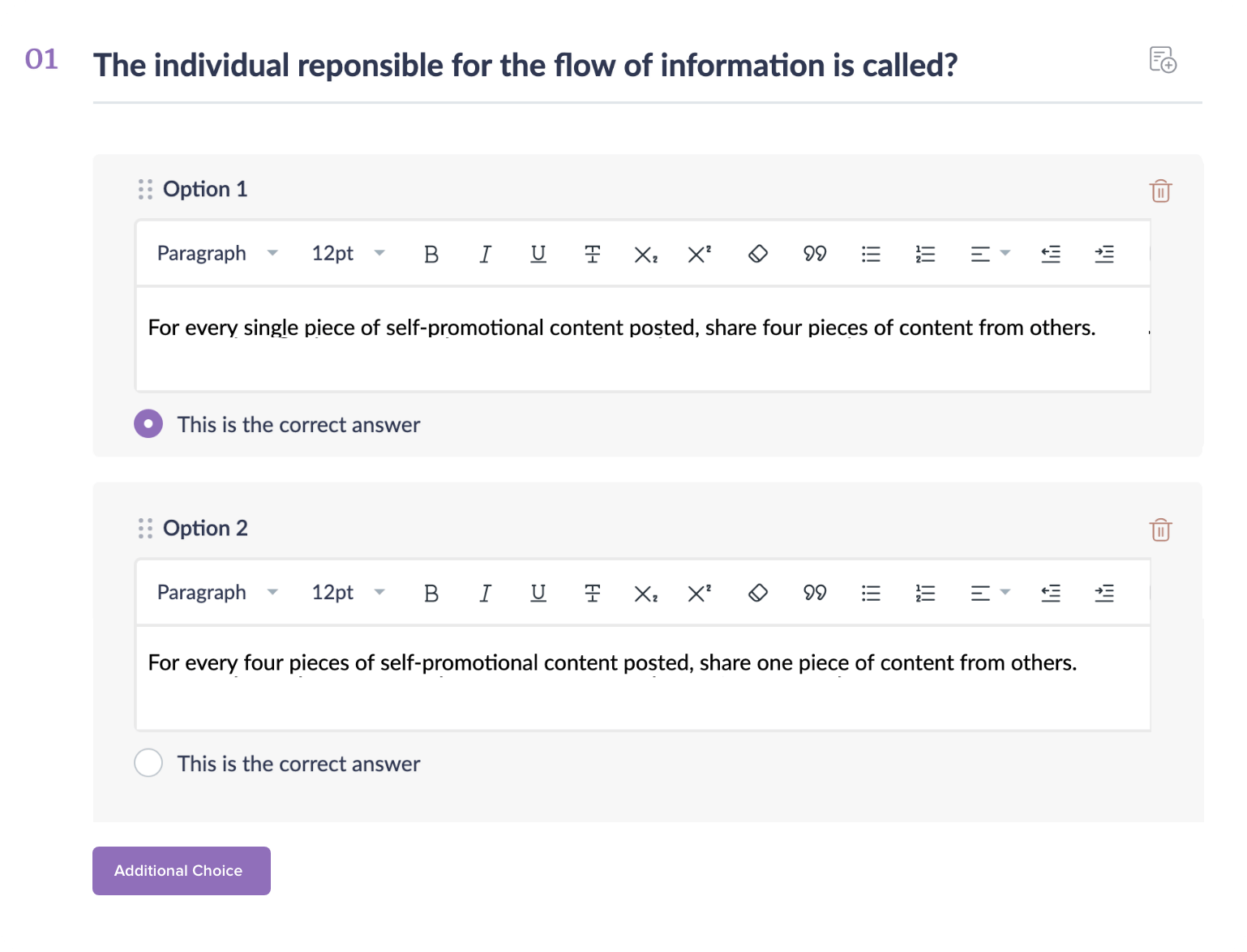
Task: Delete Option 1 with the trash icon
Action: coord(1160,191)
